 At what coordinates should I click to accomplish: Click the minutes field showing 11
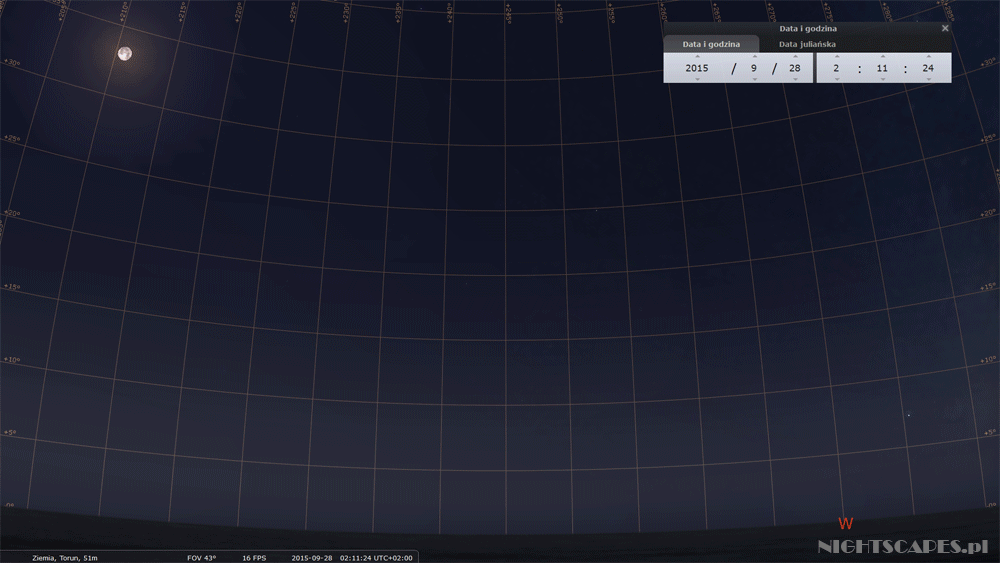click(x=882, y=68)
